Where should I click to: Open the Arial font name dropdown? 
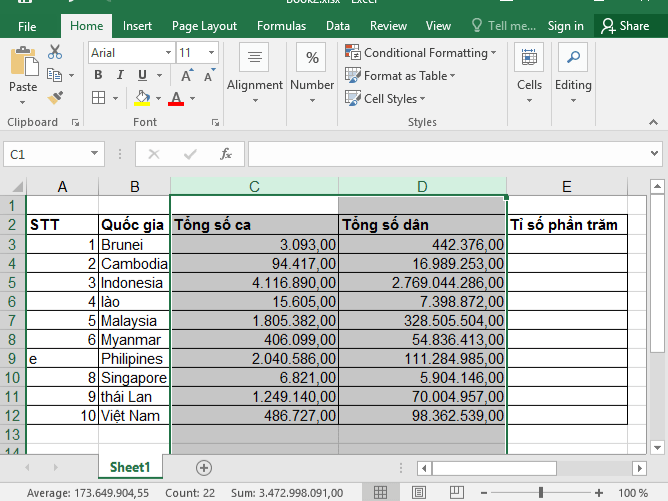(168, 52)
